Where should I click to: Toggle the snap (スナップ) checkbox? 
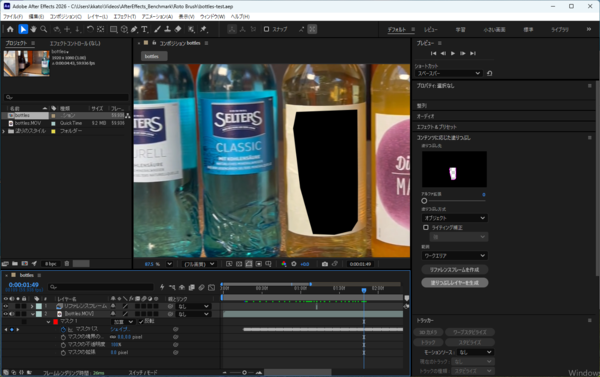coord(266,29)
